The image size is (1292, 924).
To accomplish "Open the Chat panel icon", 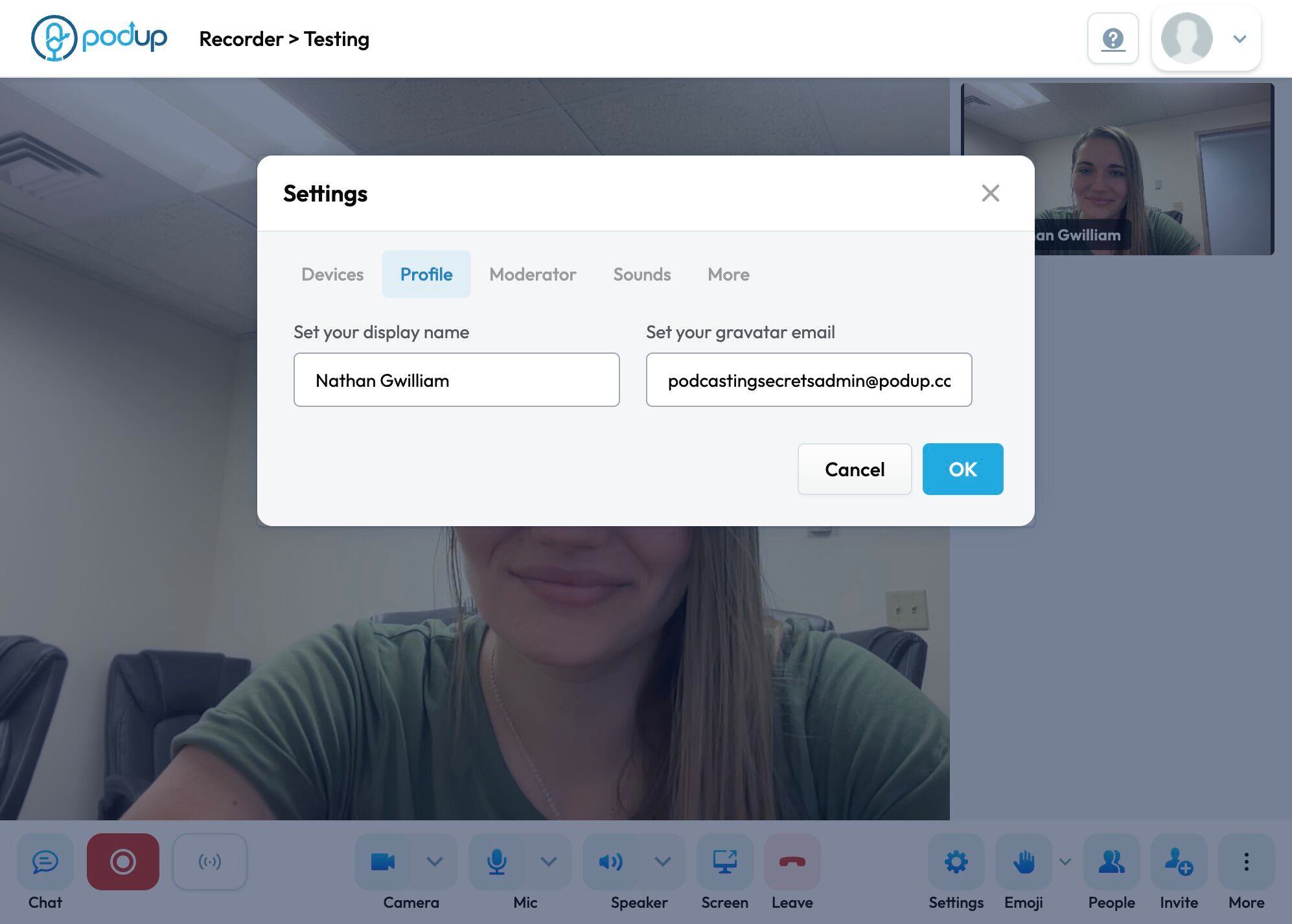I will [45, 861].
